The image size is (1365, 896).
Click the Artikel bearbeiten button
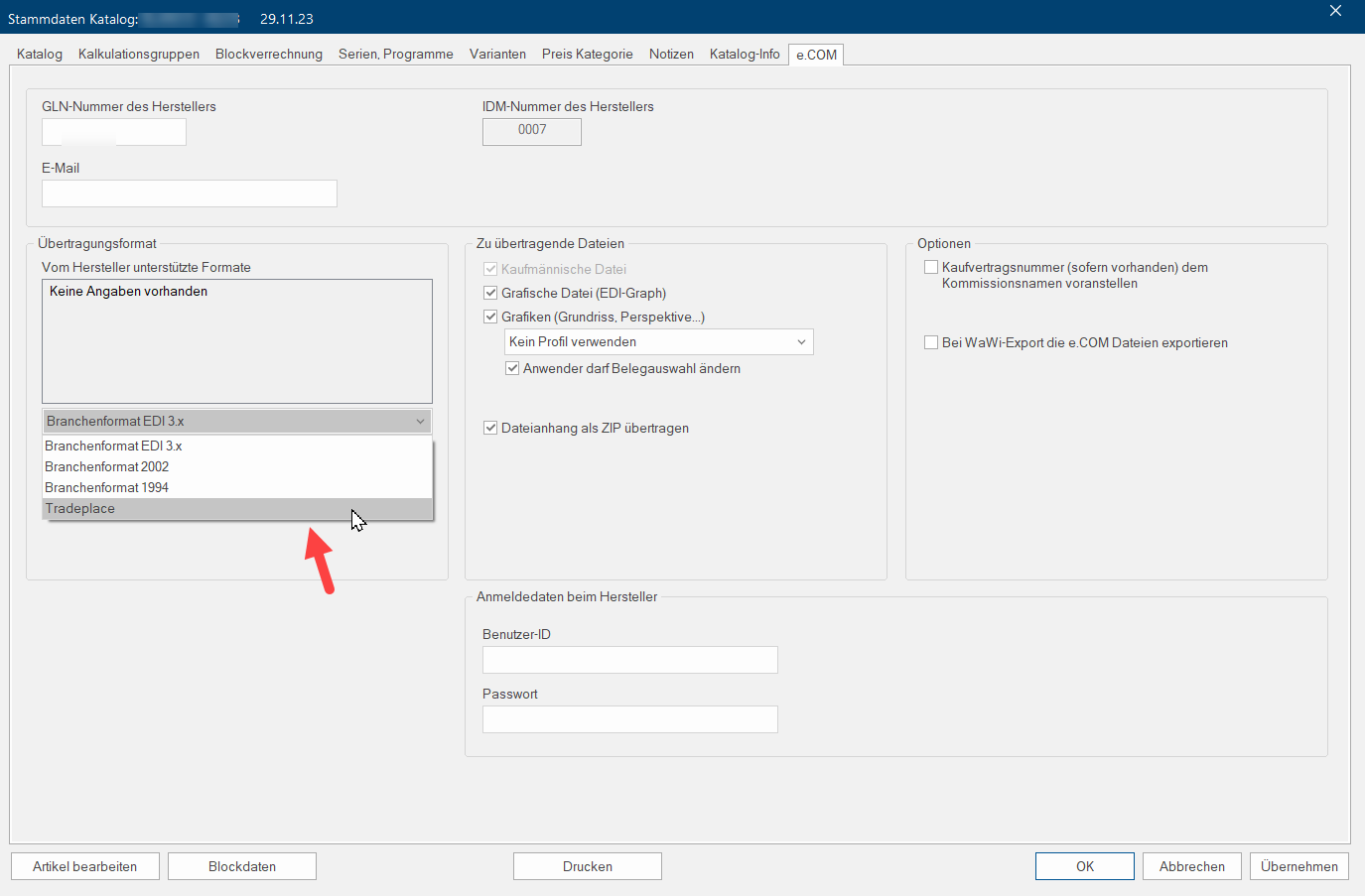(x=85, y=866)
